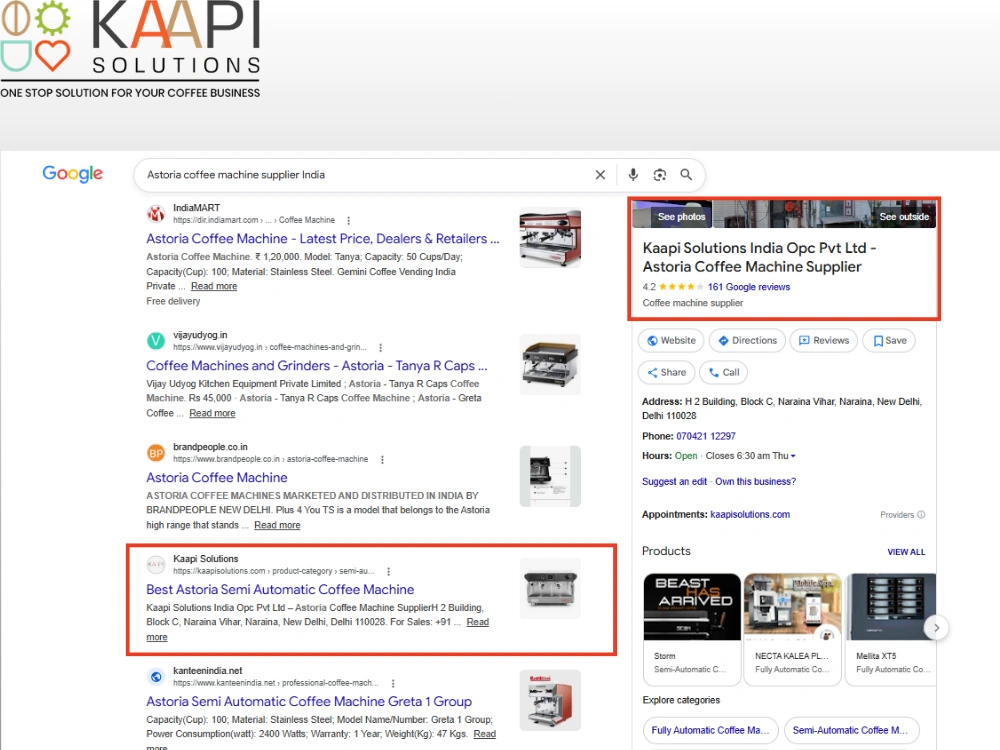Click the Kaapi Solutions favicon in results
The image size is (1000, 750).
point(156,564)
